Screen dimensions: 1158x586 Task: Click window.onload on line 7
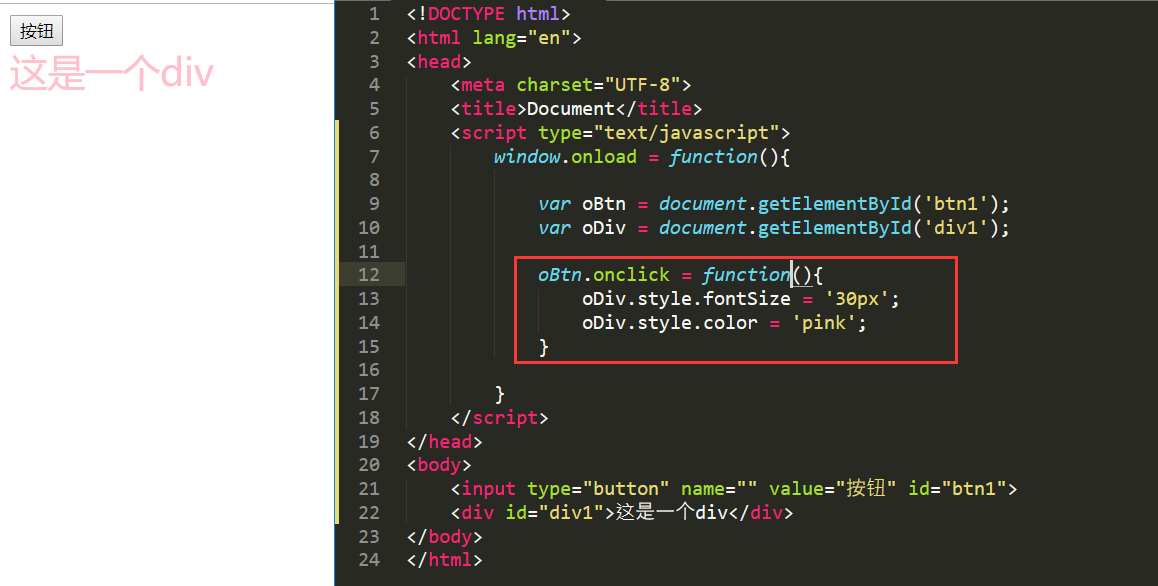pos(565,157)
